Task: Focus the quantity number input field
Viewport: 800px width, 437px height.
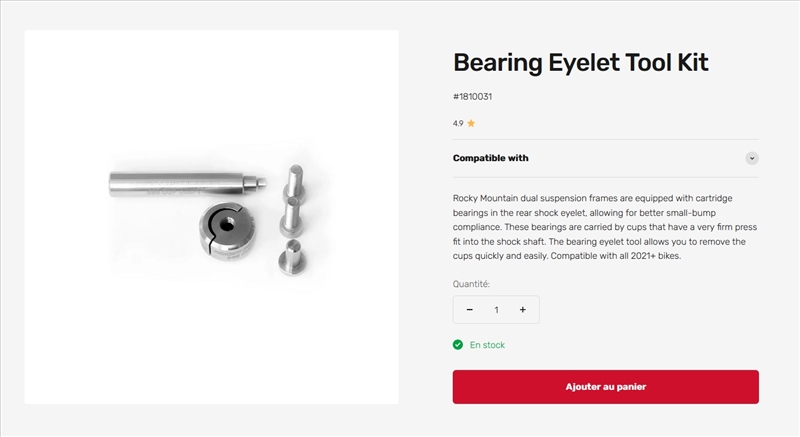Action: point(496,310)
